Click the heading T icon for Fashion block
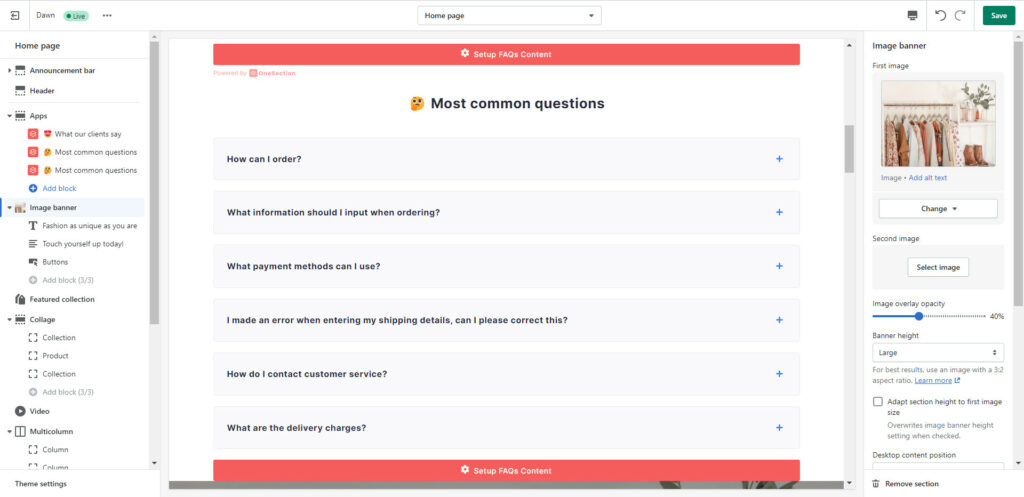 click(33, 225)
